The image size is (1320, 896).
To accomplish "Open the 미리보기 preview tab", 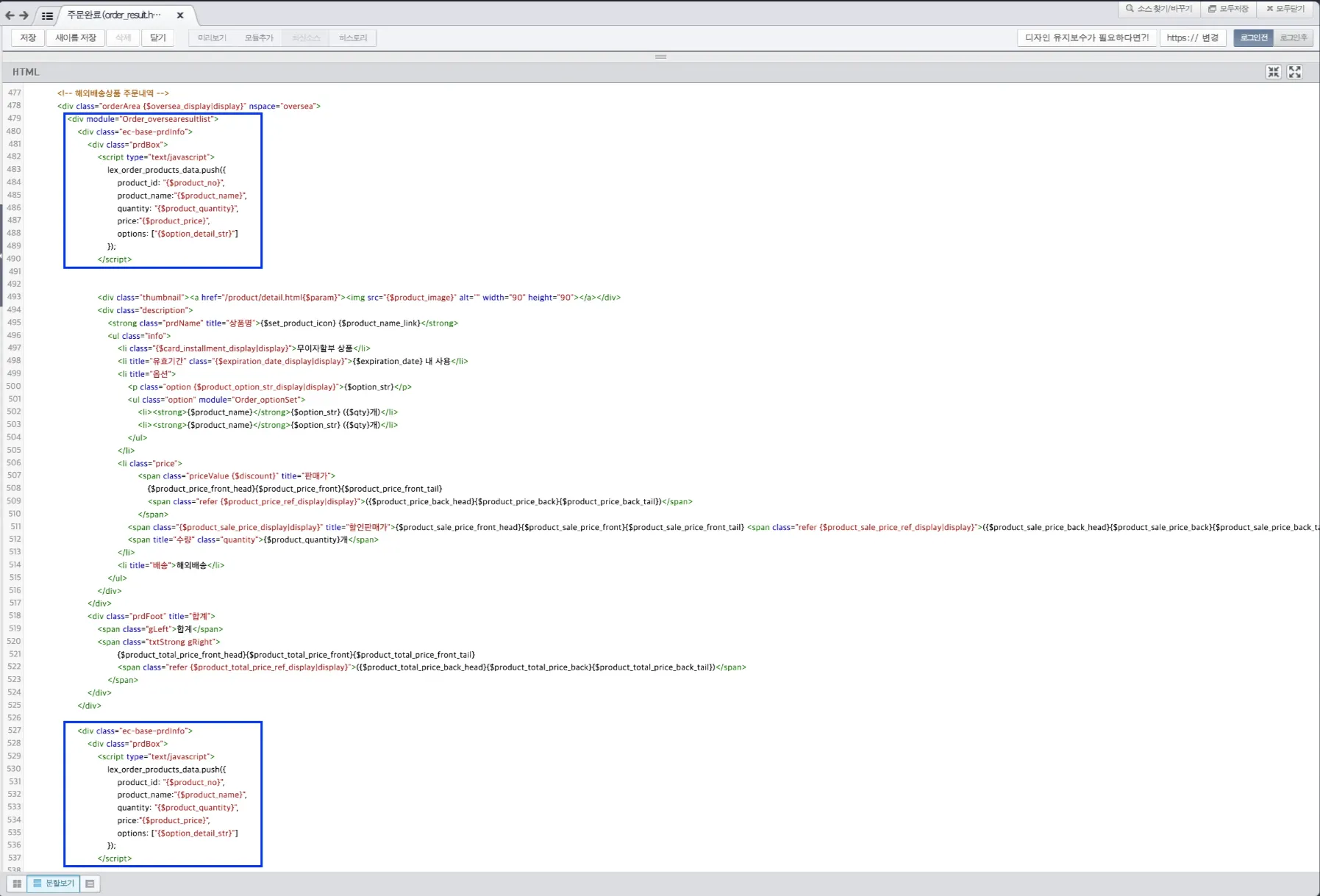I will [x=212, y=37].
